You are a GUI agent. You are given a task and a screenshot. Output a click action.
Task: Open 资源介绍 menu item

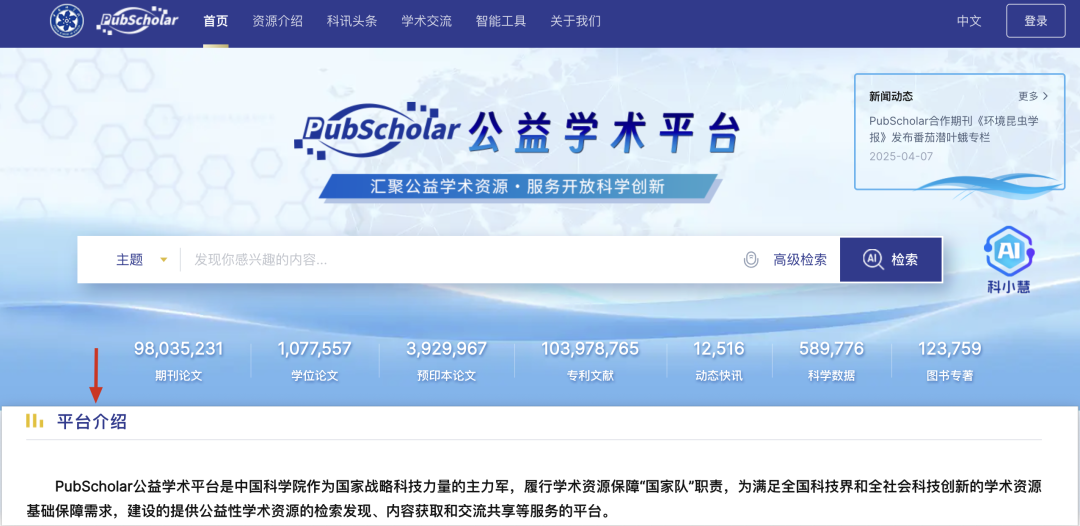[277, 21]
